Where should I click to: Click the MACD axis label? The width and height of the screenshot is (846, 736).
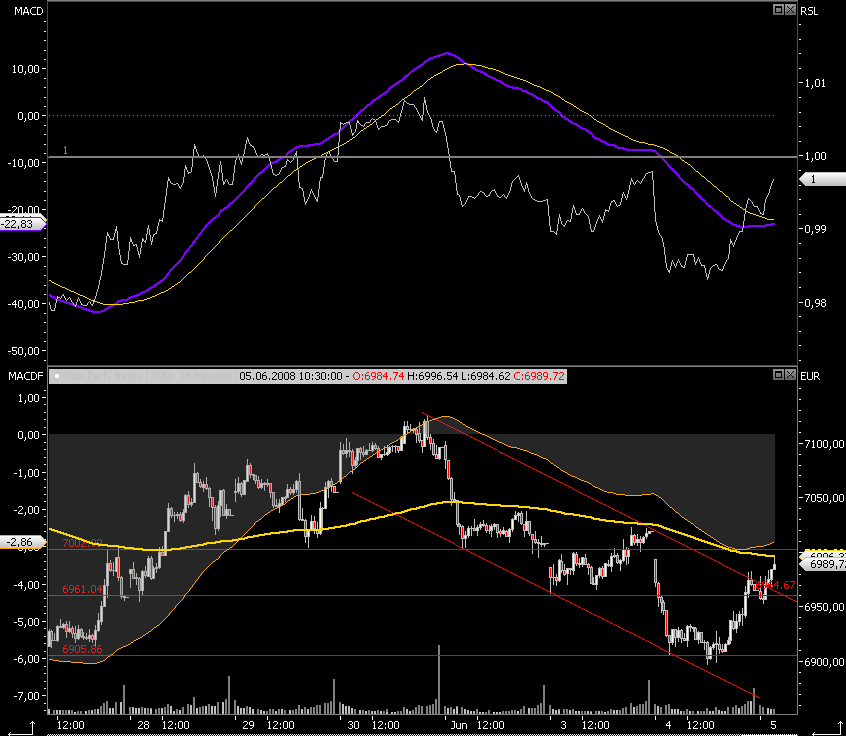pyautogui.click(x=29, y=11)
